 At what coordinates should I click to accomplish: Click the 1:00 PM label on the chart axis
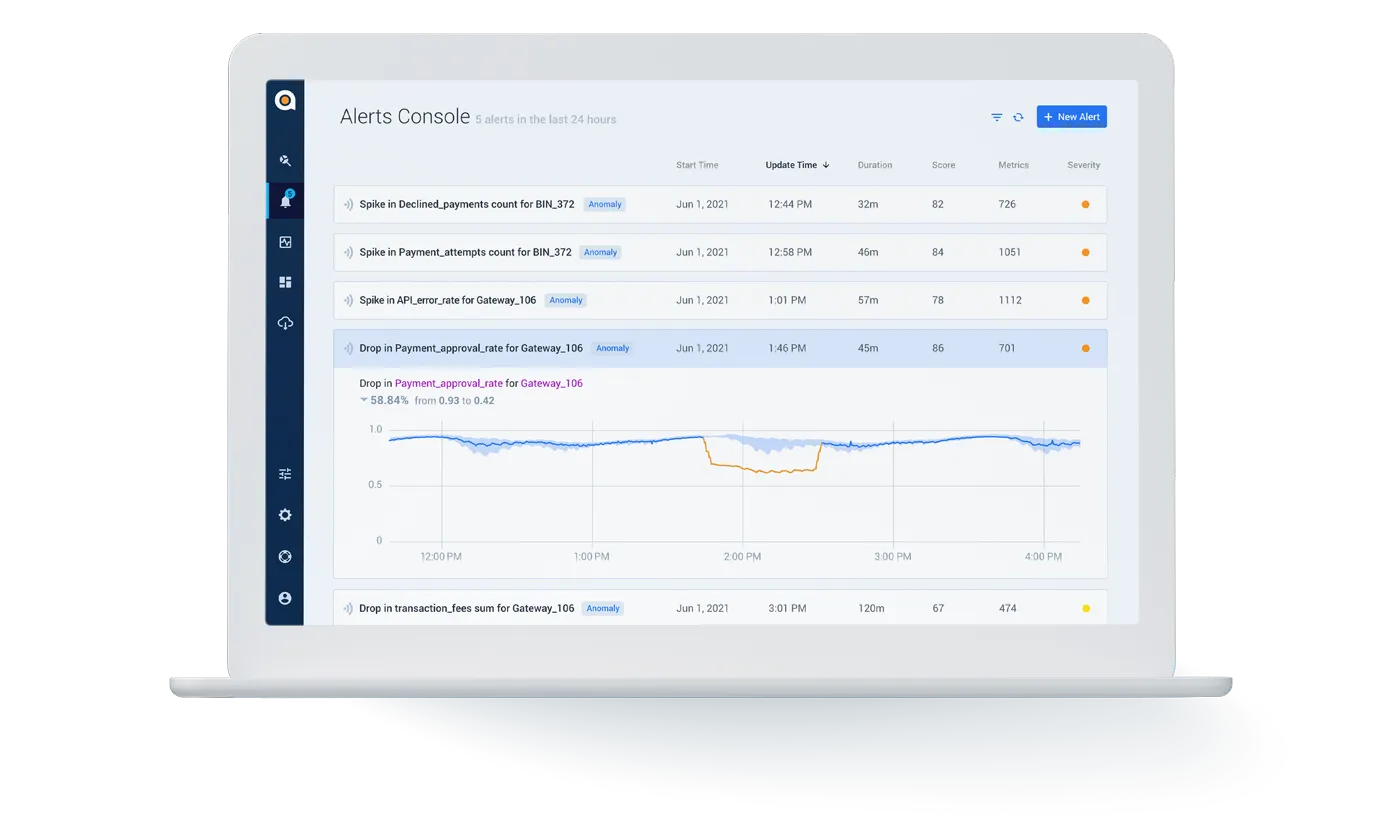click(591, 557)
